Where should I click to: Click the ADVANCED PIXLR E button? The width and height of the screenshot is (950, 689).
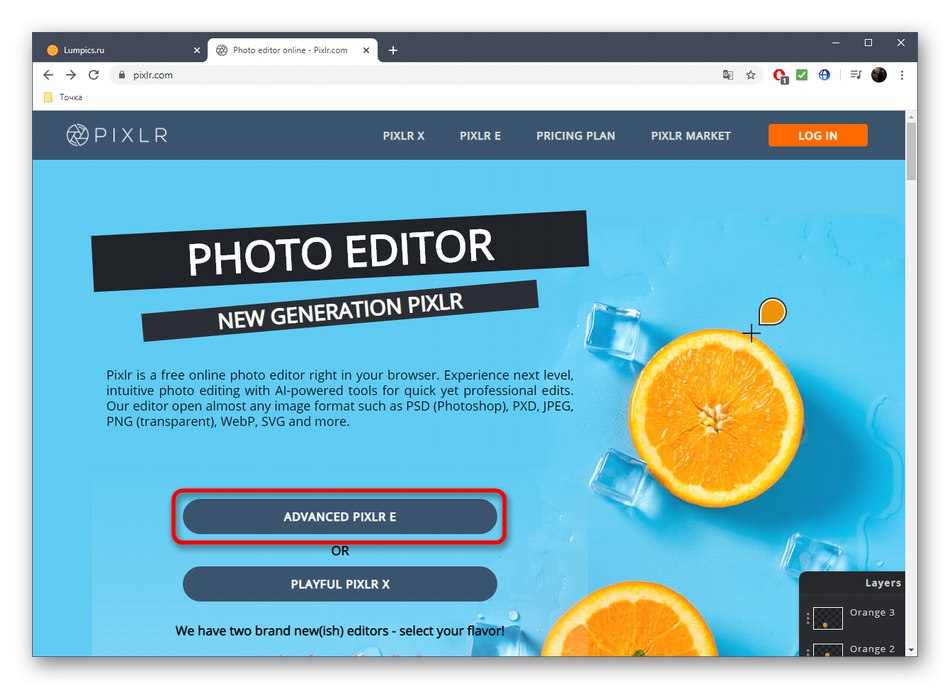coord(340,517)
